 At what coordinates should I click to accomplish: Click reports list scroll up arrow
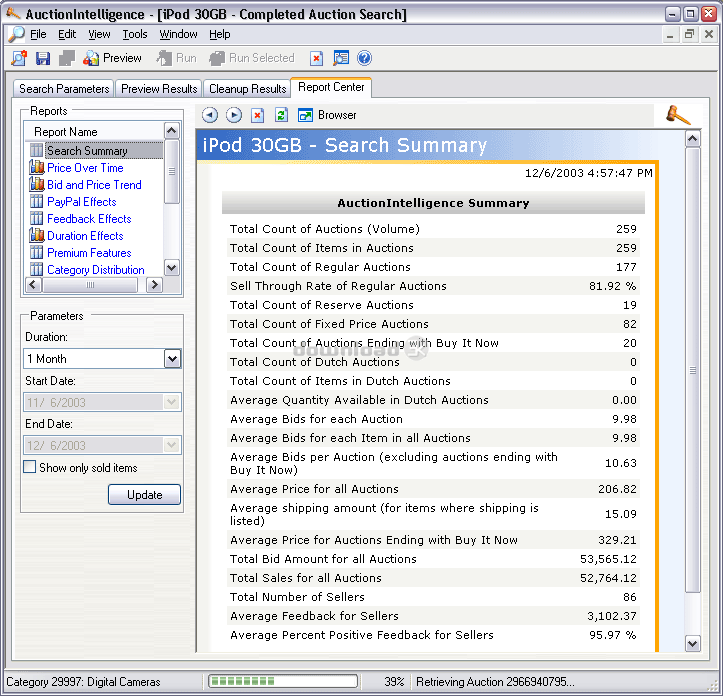pyautogui.click(x=172, y=131)
